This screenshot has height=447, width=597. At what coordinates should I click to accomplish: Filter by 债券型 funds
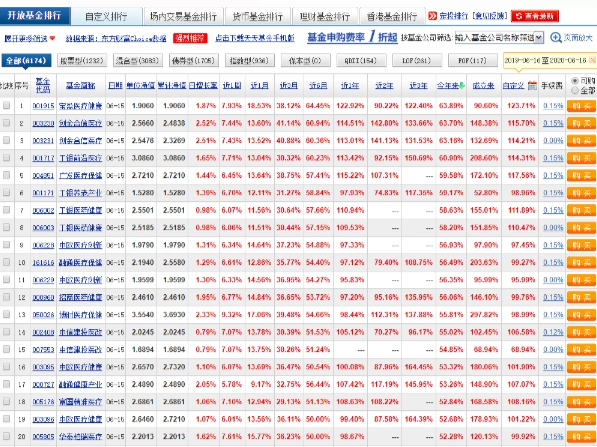click(x=194, y=60)
